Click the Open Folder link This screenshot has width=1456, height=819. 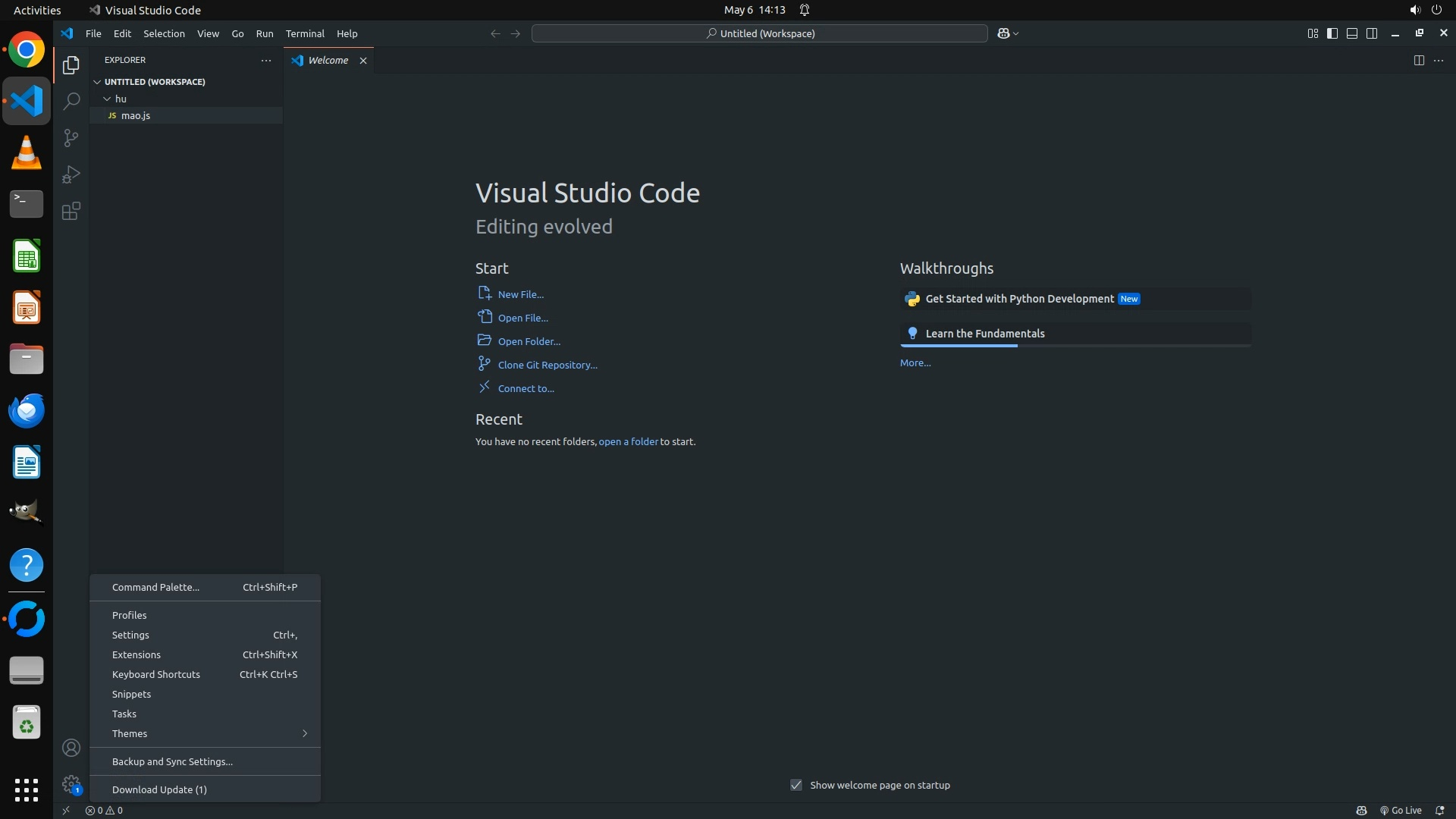tap(529, 341)
